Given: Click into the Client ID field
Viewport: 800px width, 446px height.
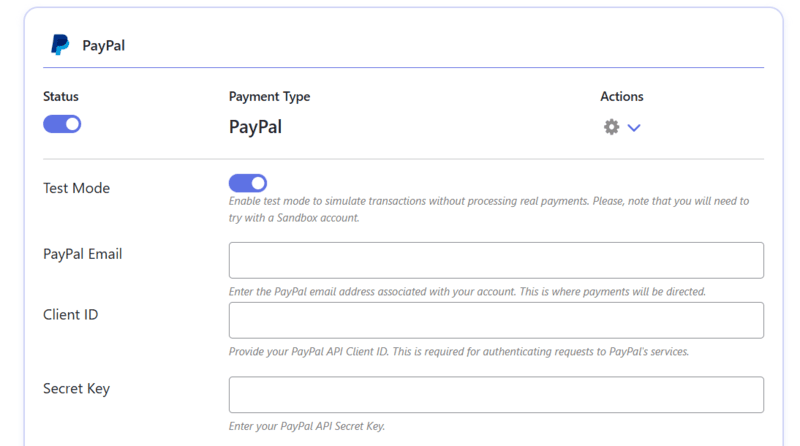Looking at the screenshot, I should tap(496, 320).
